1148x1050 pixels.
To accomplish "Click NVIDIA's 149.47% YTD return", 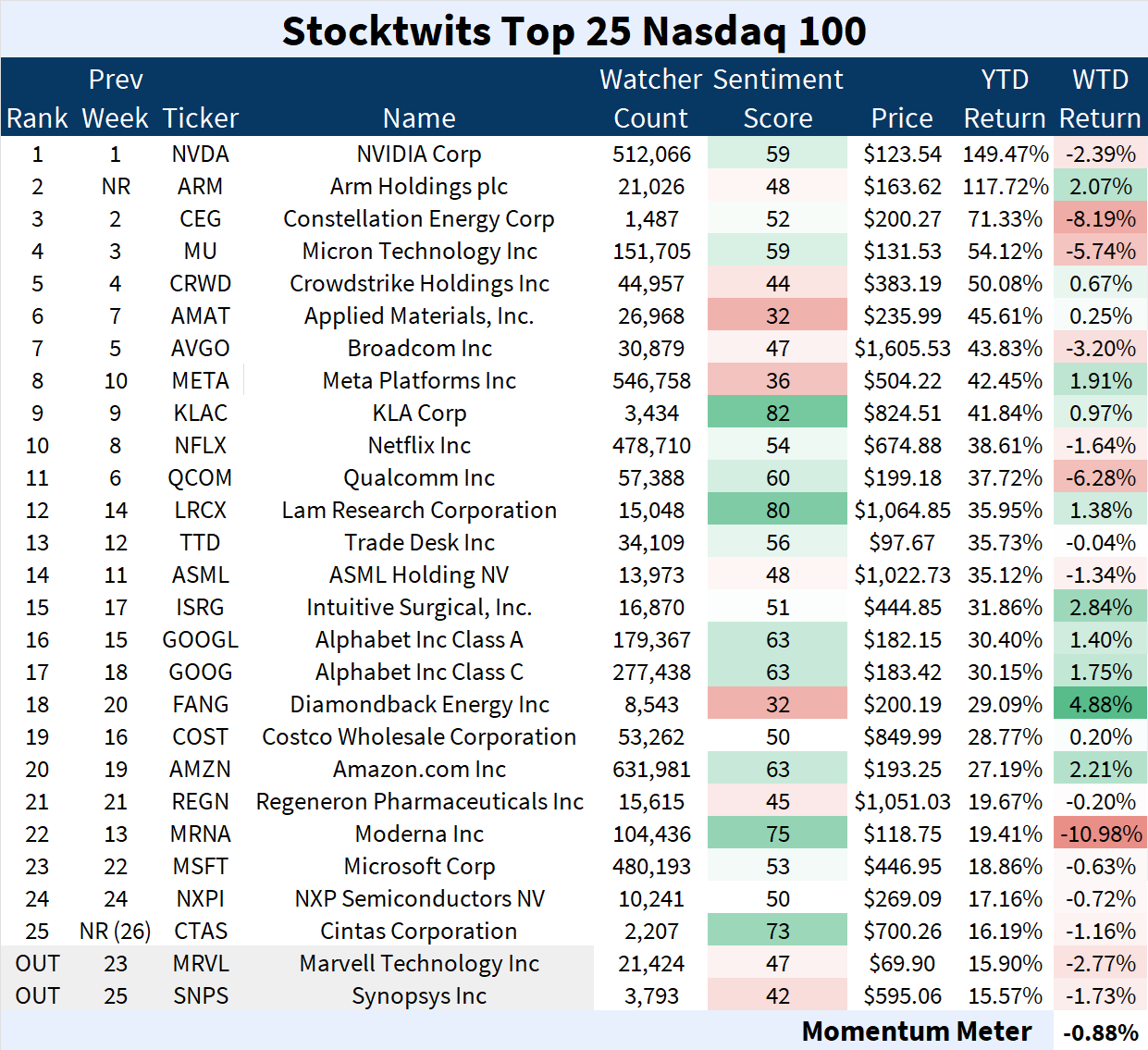I will point(1005,154).
